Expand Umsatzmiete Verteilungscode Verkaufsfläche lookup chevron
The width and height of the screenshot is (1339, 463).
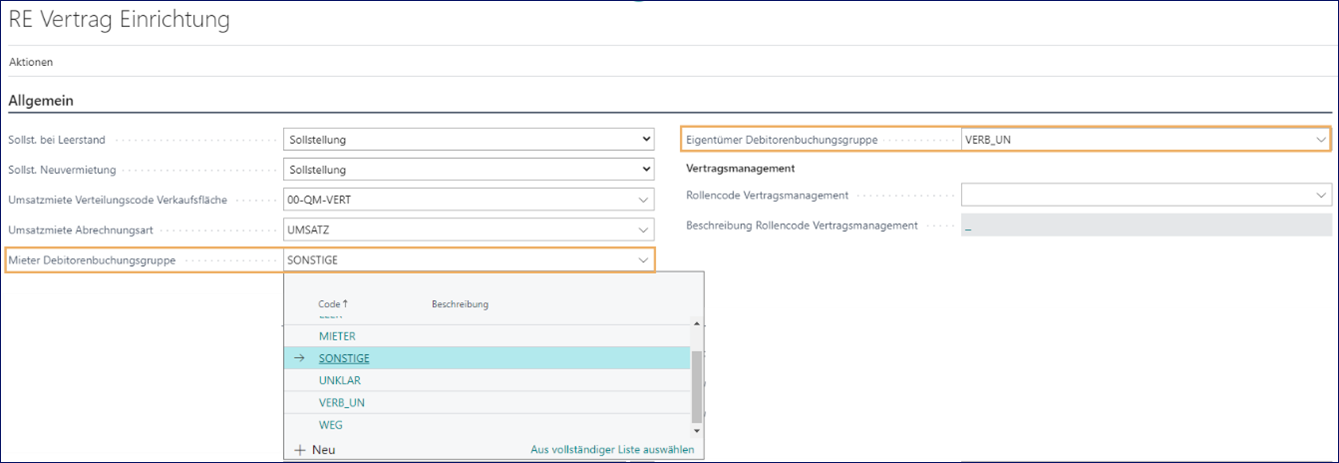click(643, 200)
